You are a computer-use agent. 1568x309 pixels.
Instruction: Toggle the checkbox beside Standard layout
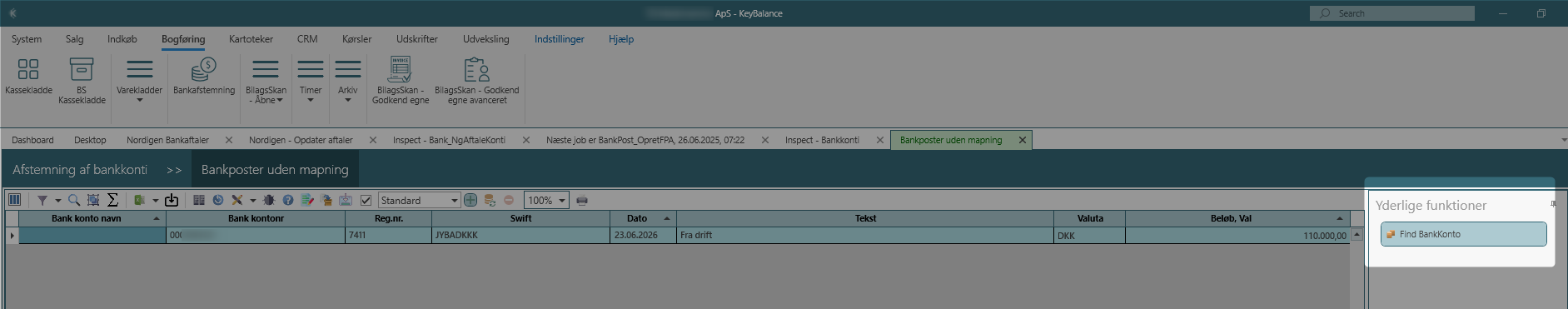(x=366, y=200)
